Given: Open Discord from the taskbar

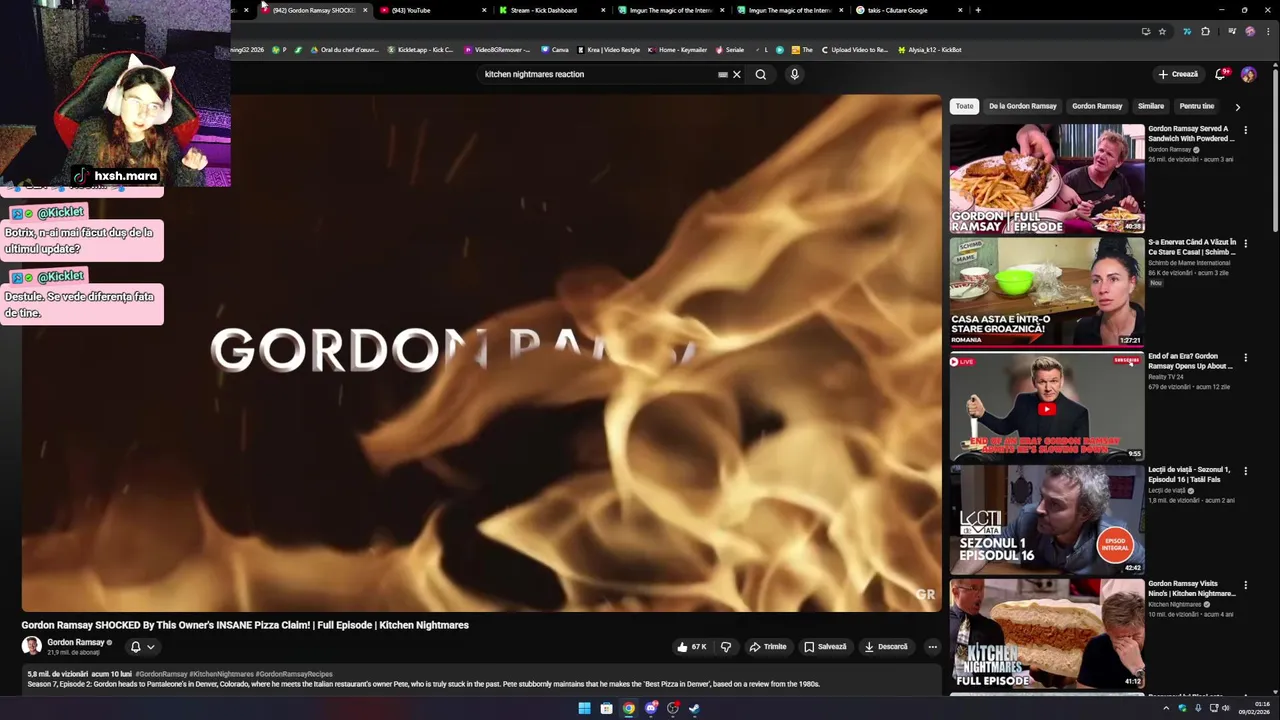Looking at the screenshot, I should [x=651, y=709].
